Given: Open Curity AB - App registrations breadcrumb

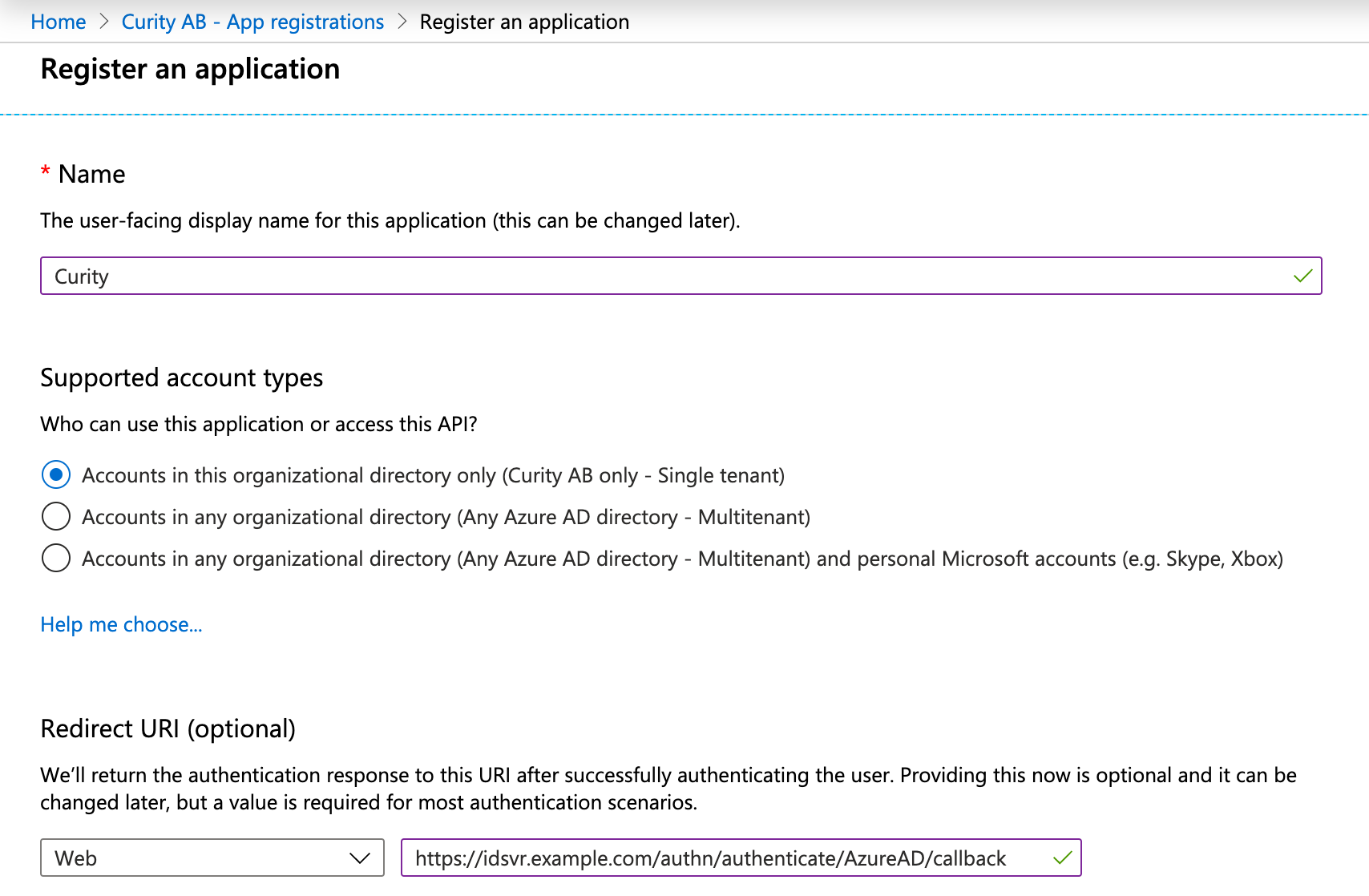Looking at the screenshot, I should click(252, 22).
